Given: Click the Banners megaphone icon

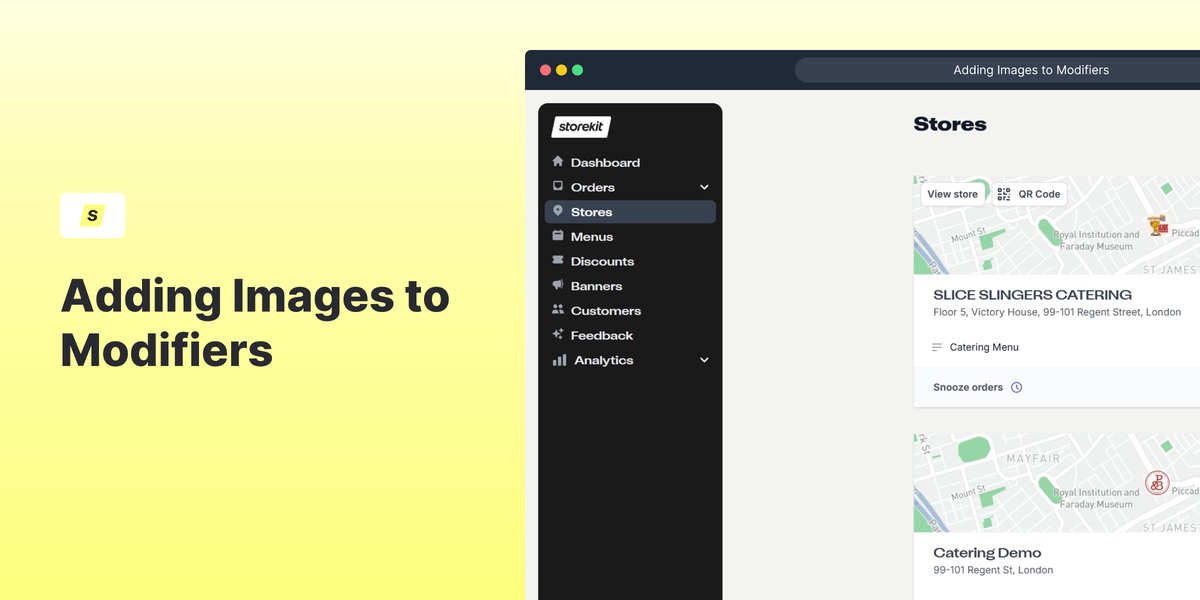Looking at the screenshot, I should tap(558, 286).
